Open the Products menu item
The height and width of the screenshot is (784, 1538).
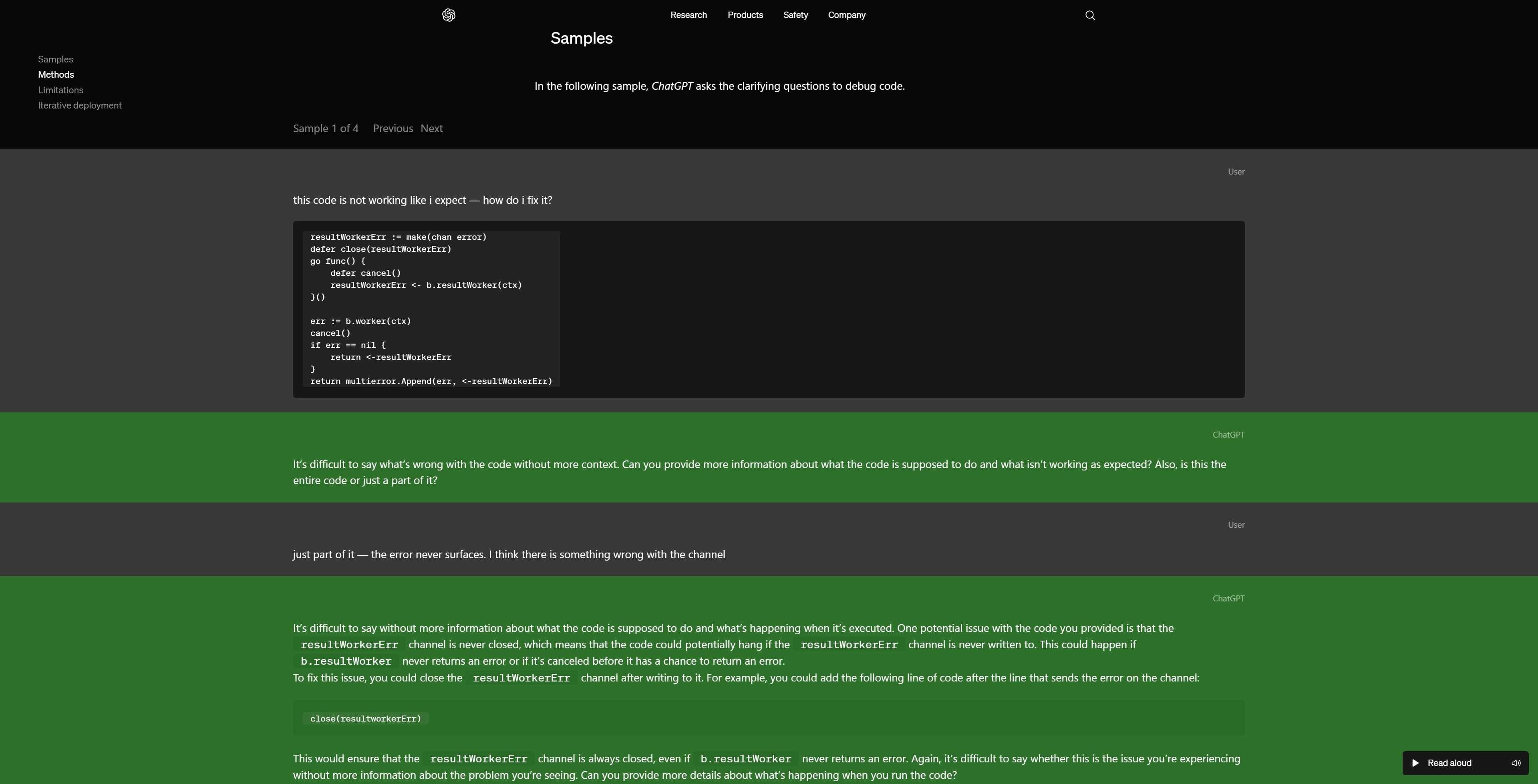point(745,15)
